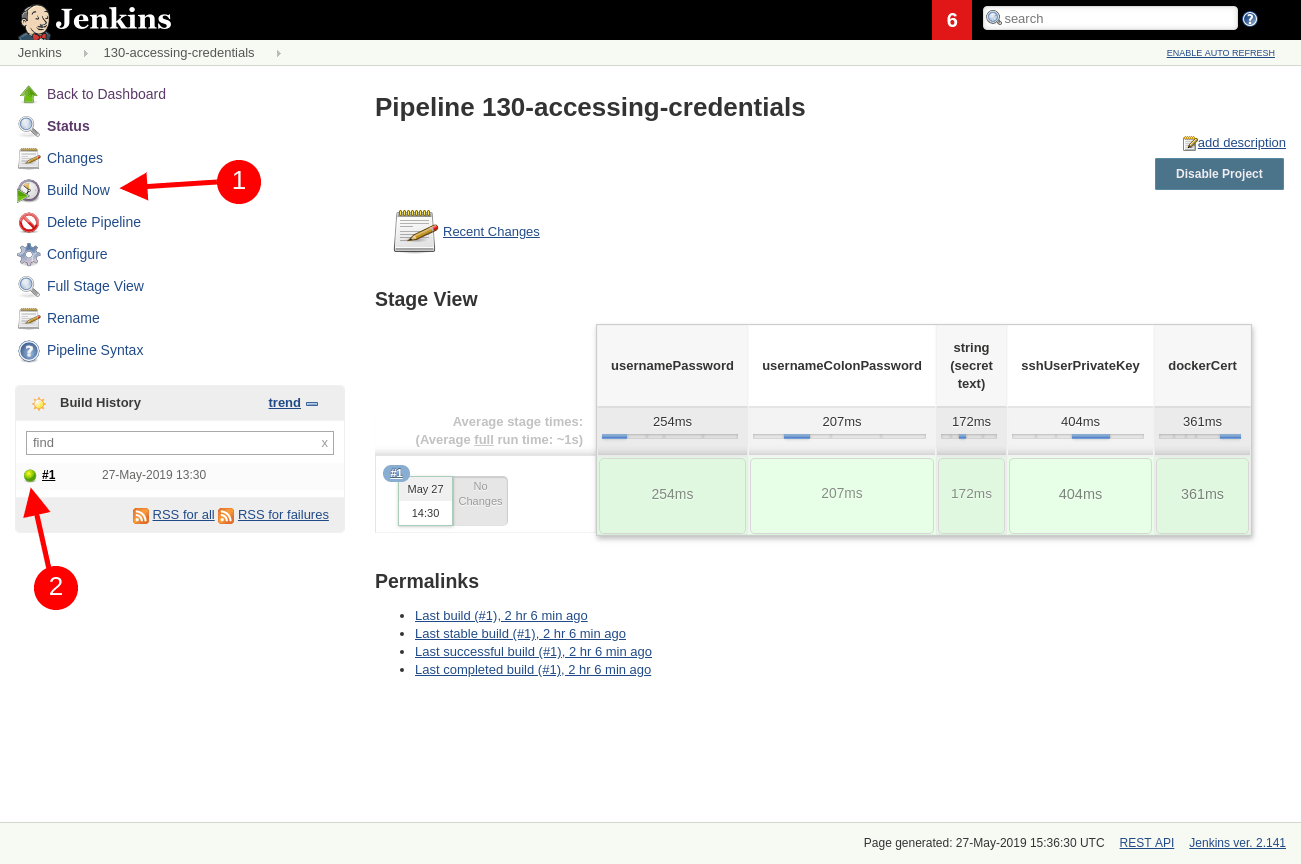Click the add description link
Image resolution: width=1301 pixels, height=864 pixels.
click(1242, 143)
